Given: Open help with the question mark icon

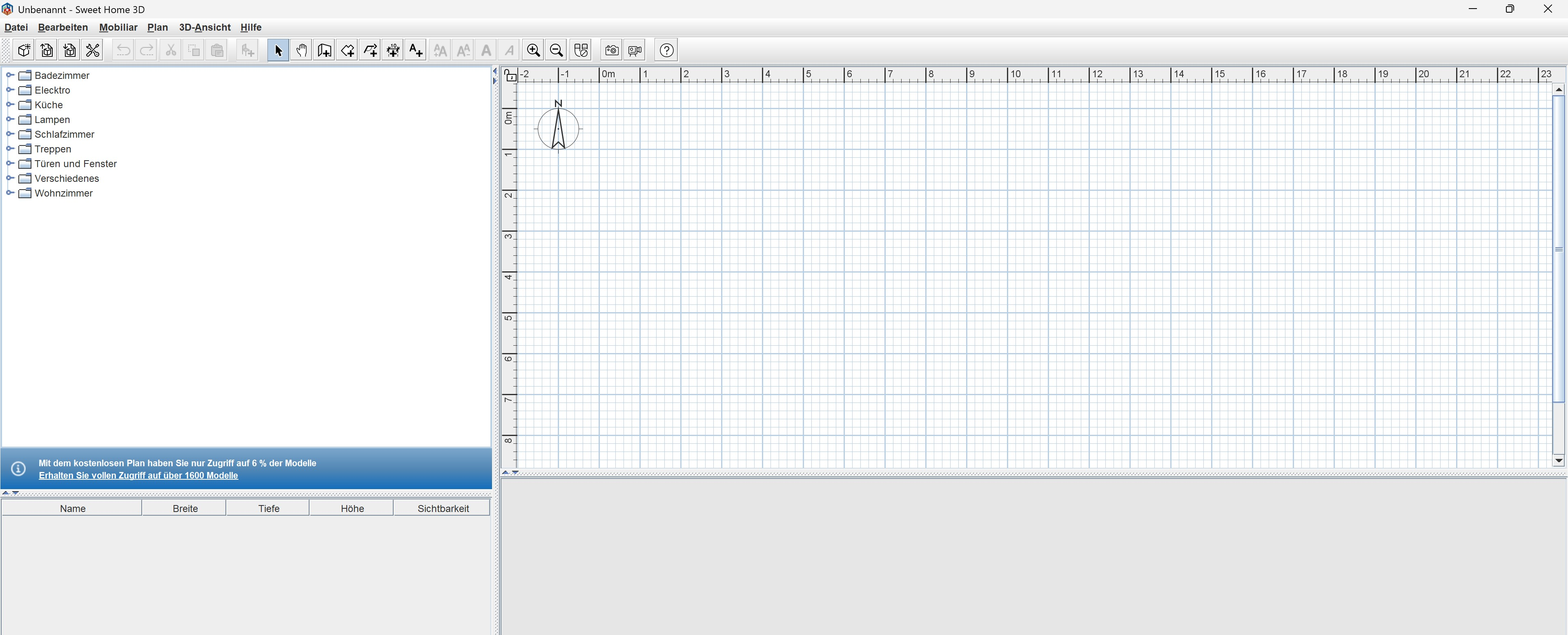Looking at the screenshot, I should pos(666,50).
